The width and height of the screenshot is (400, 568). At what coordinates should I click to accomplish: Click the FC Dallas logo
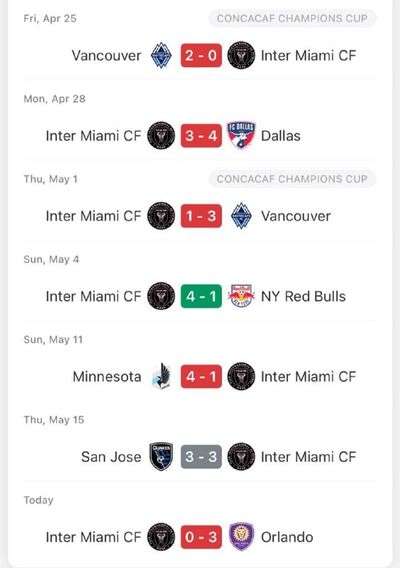click(x=241, y=135)
